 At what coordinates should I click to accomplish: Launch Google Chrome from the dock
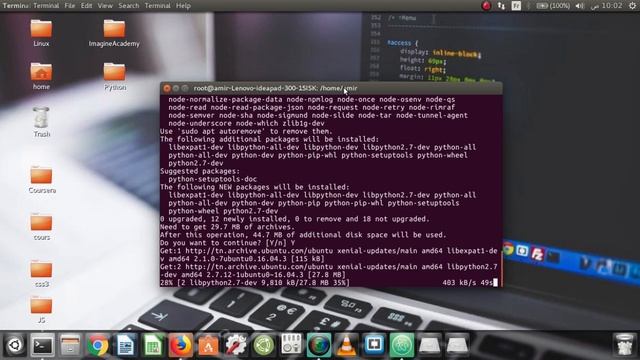click(98, 345)
